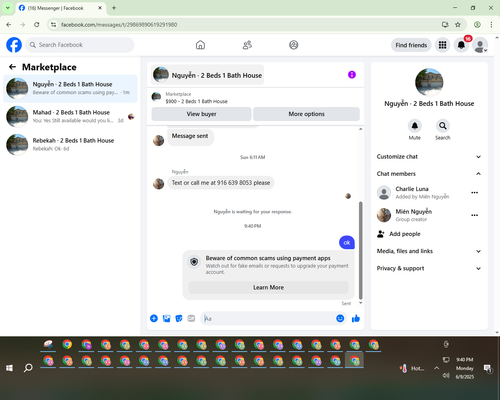Open the Mahad 2 Beds 1 Bath House conversation
Image resolution: width=500 pixels, height=400 pixels.
70,116
